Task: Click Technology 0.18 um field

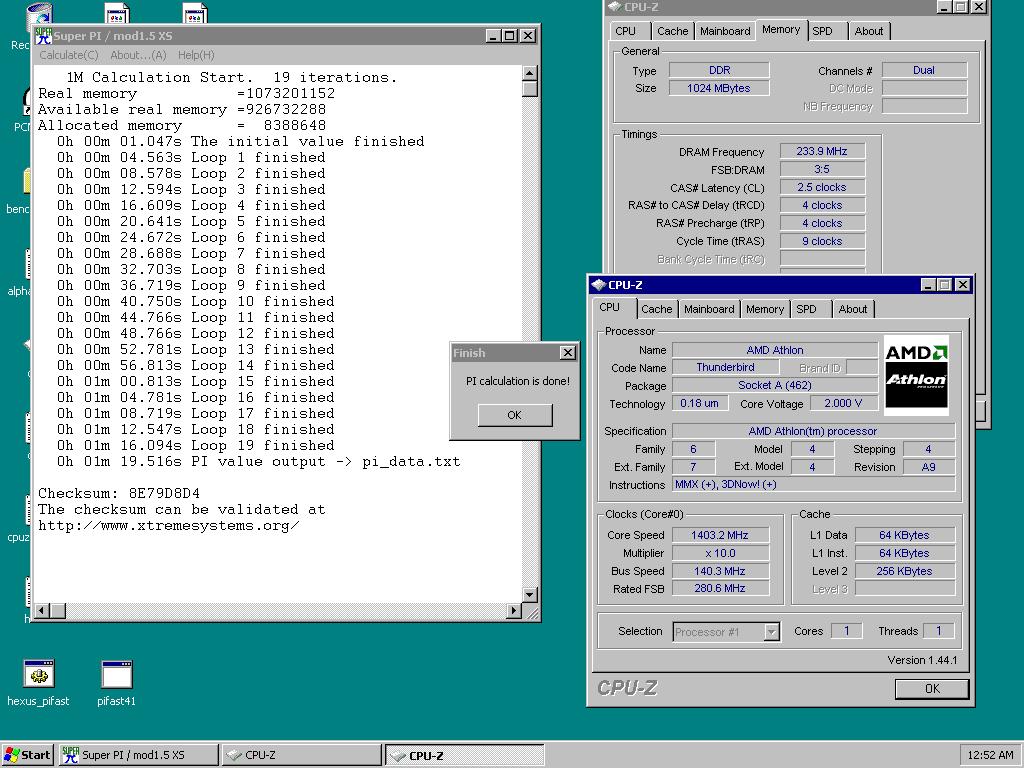Action: [x=699, y=403]
